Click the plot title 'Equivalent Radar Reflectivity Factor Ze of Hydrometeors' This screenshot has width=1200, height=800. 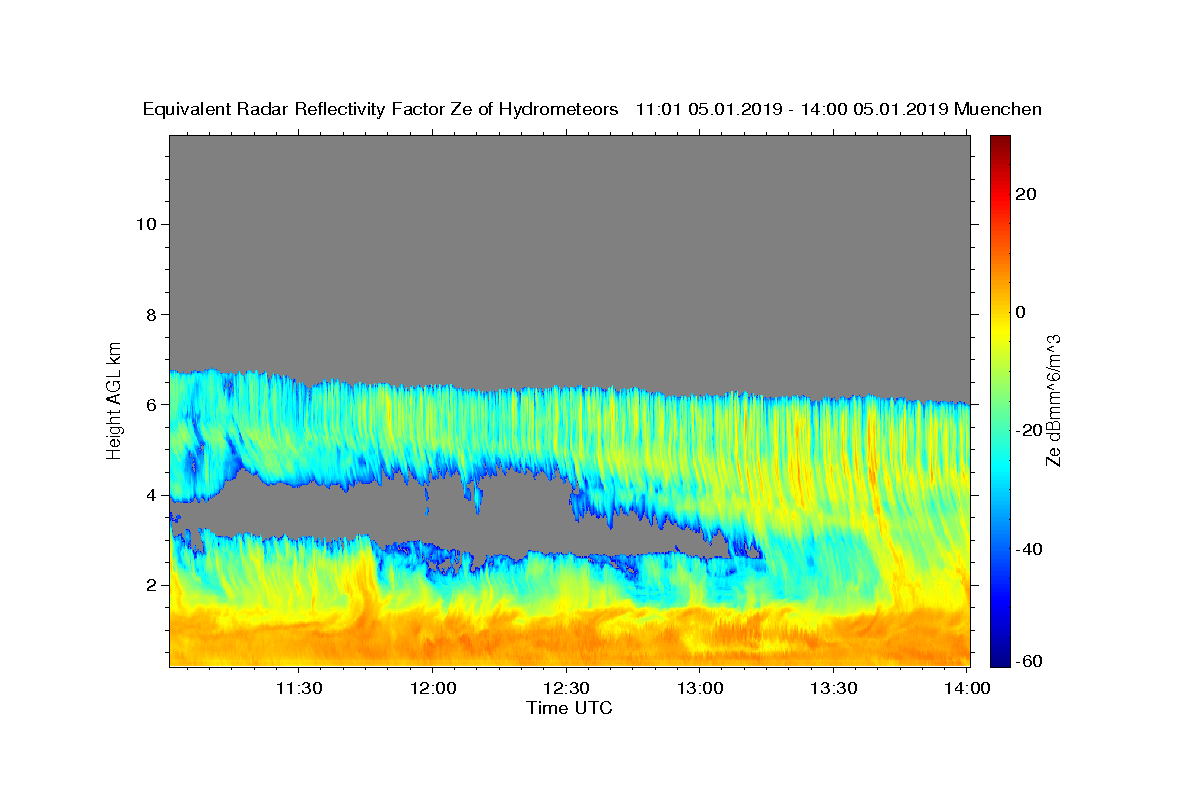click(381, 109)
